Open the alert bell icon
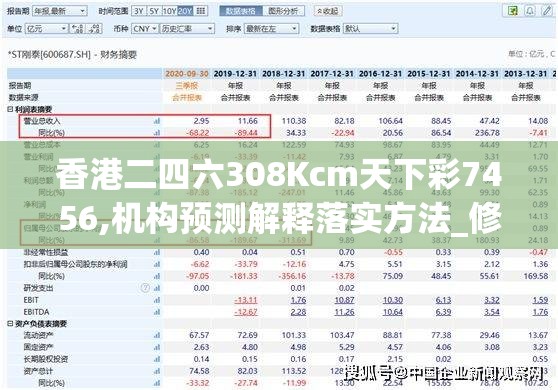The width and height of the screenshot is (558, 390). click(x=530, y=11)
